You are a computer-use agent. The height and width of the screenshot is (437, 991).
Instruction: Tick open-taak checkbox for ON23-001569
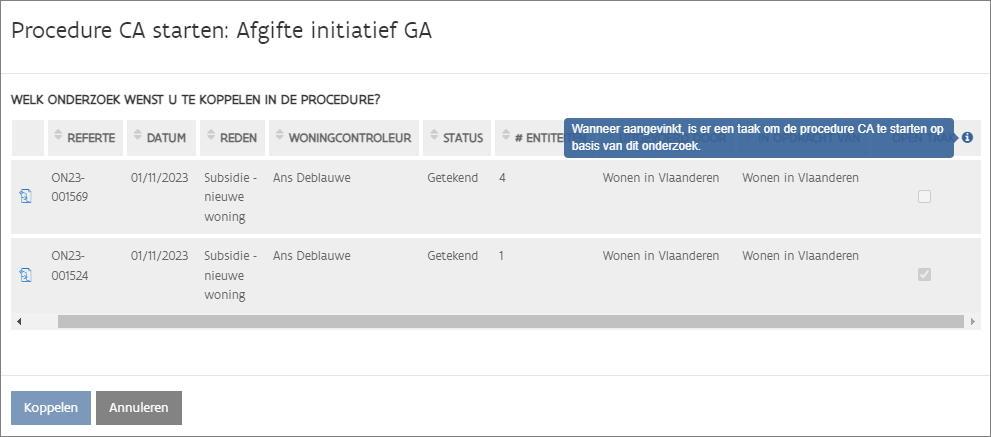(x=924, y=197)
